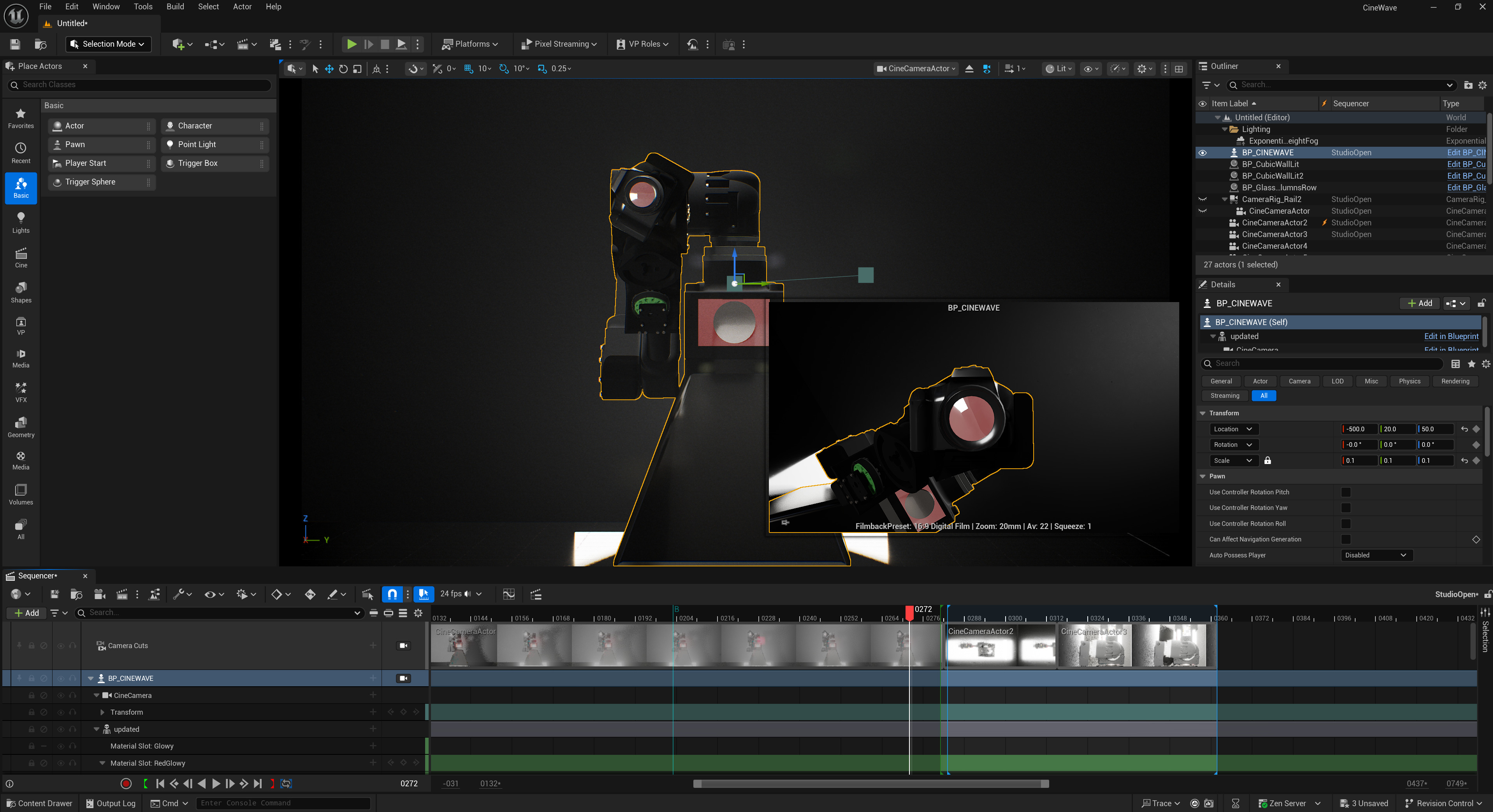1493x812 pixels.
Task: Open the Lit view mode dropdown
Action: (1058, 69)
